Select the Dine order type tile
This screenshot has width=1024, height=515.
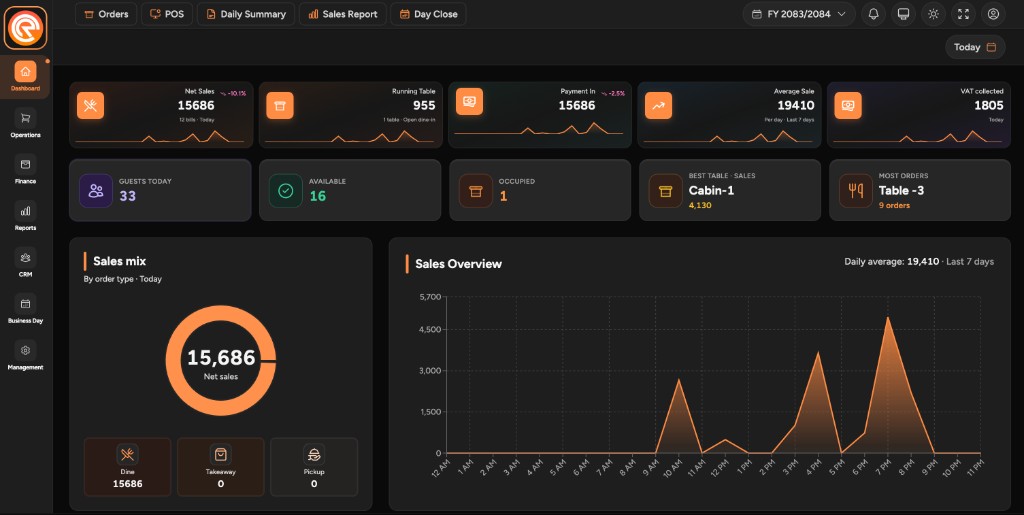[x=127, y=467]
